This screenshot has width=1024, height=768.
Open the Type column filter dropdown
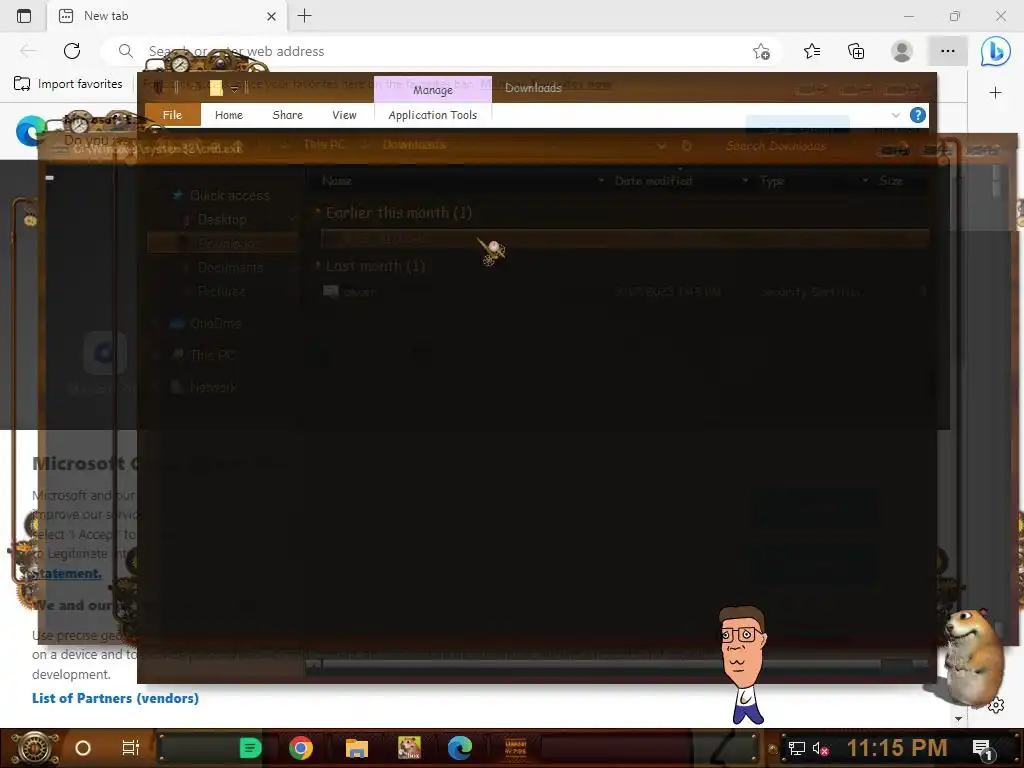point(865,181)
